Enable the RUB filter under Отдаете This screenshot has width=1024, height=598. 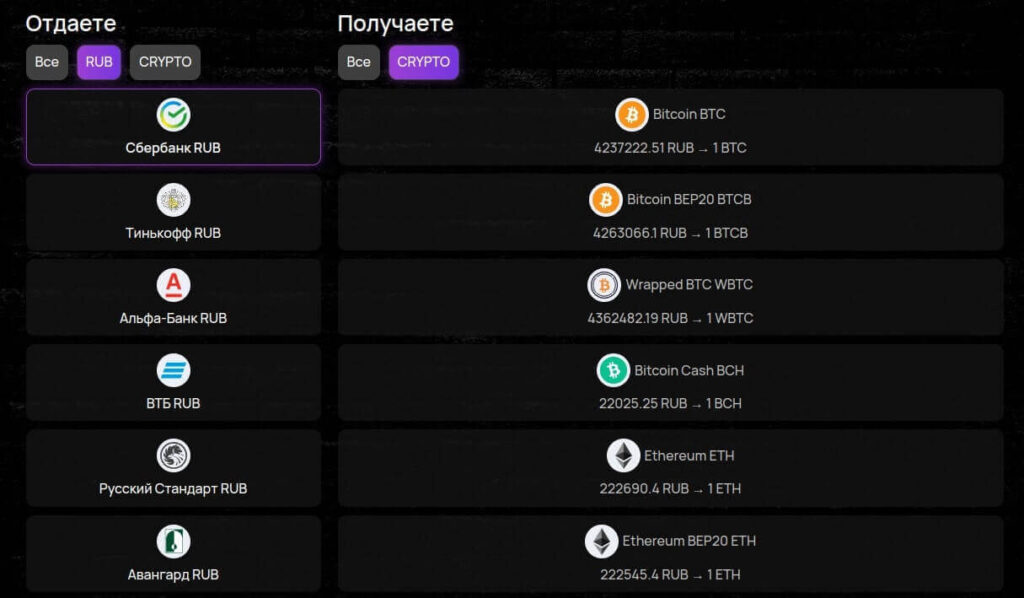pos(98,62)
